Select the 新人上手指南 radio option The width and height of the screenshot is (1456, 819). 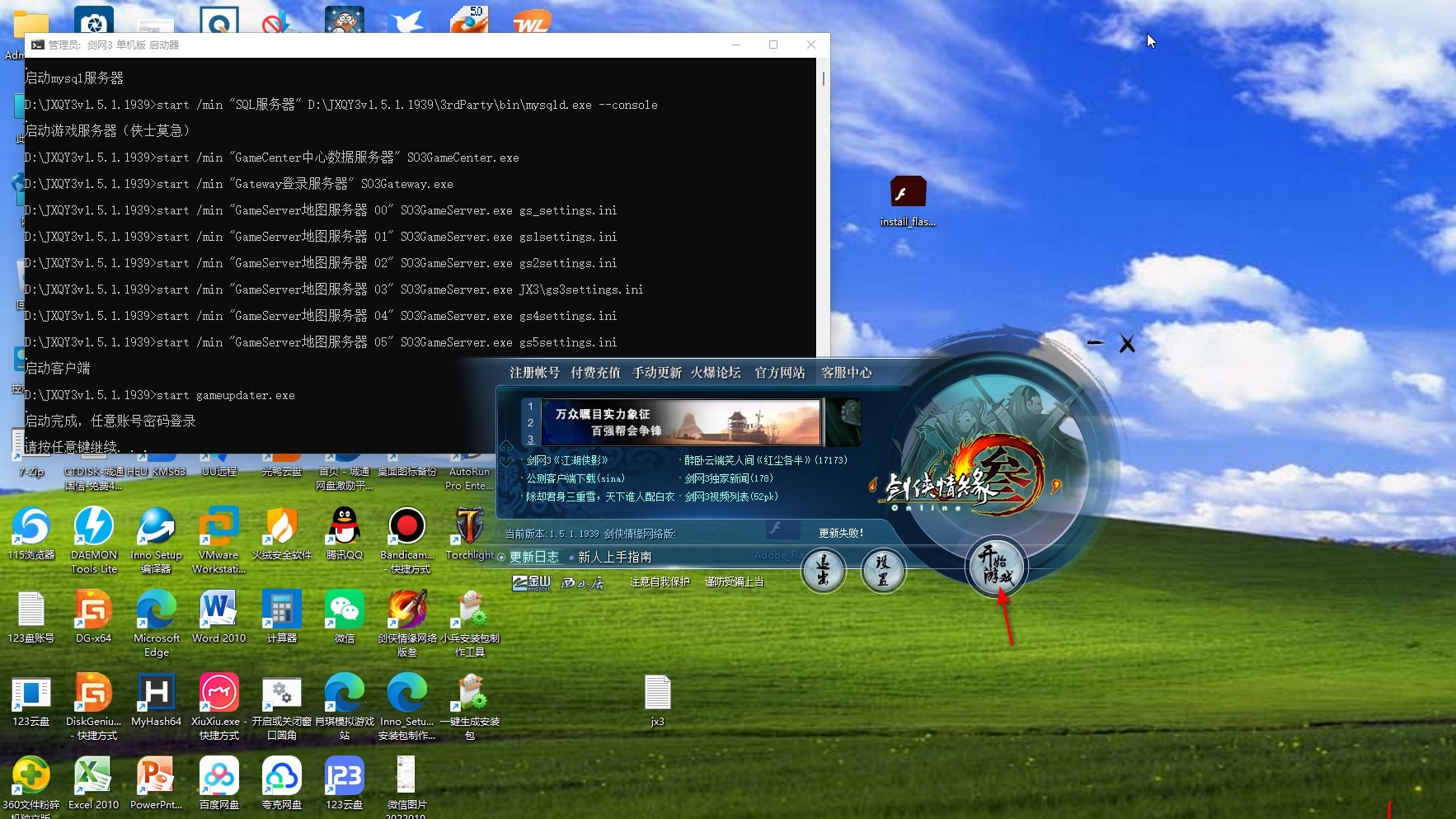(x=610, y=557)
